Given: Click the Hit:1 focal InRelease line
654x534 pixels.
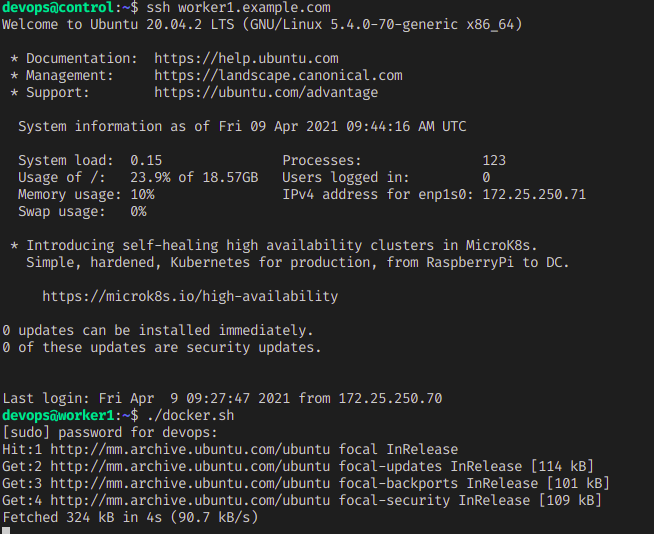Looking at the screenshot, I should click(x=230, y=450).
